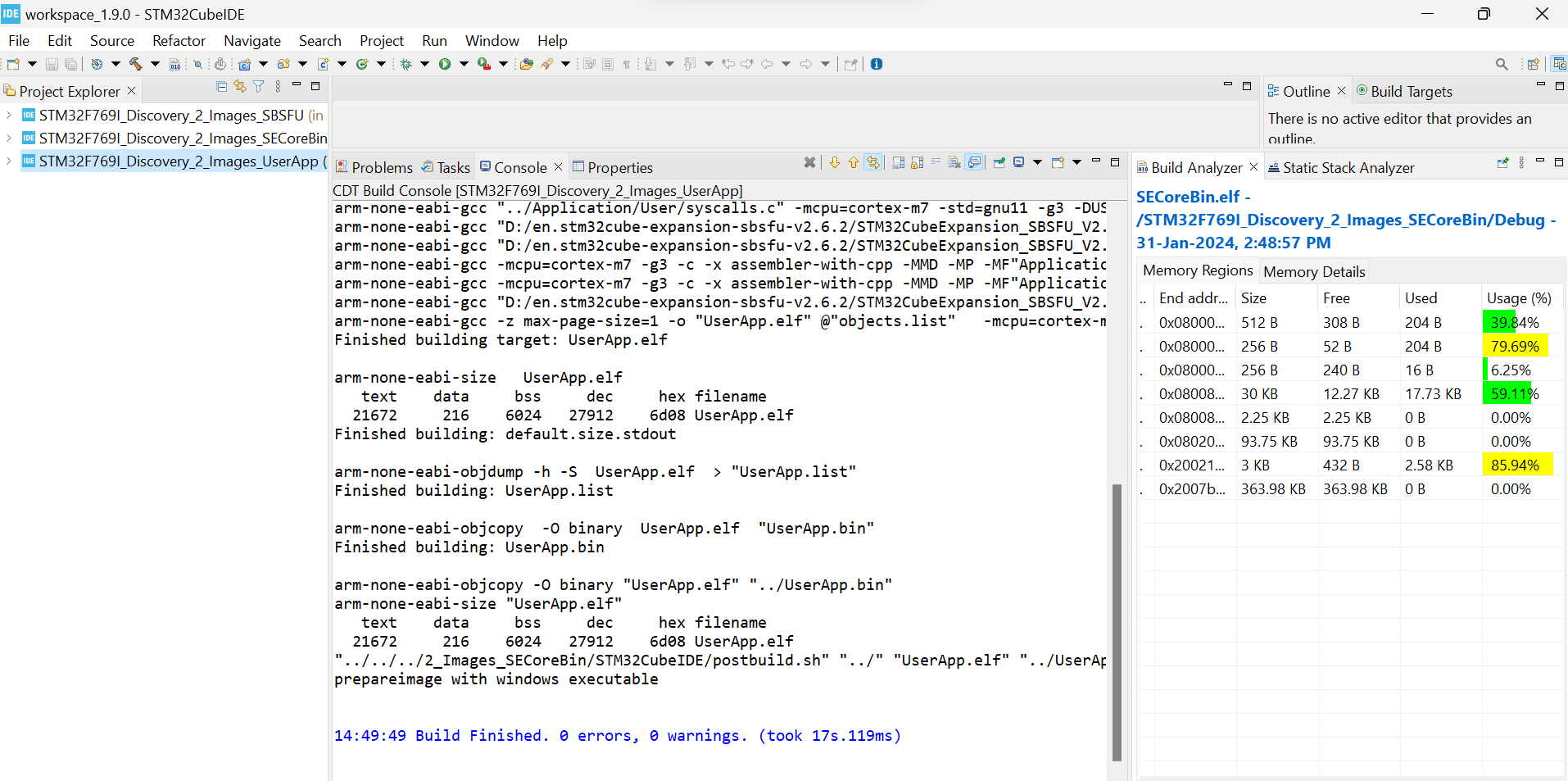1568x781 pixels.
Task: Switch to the Memory Details tab
Action: (1312, 271)
